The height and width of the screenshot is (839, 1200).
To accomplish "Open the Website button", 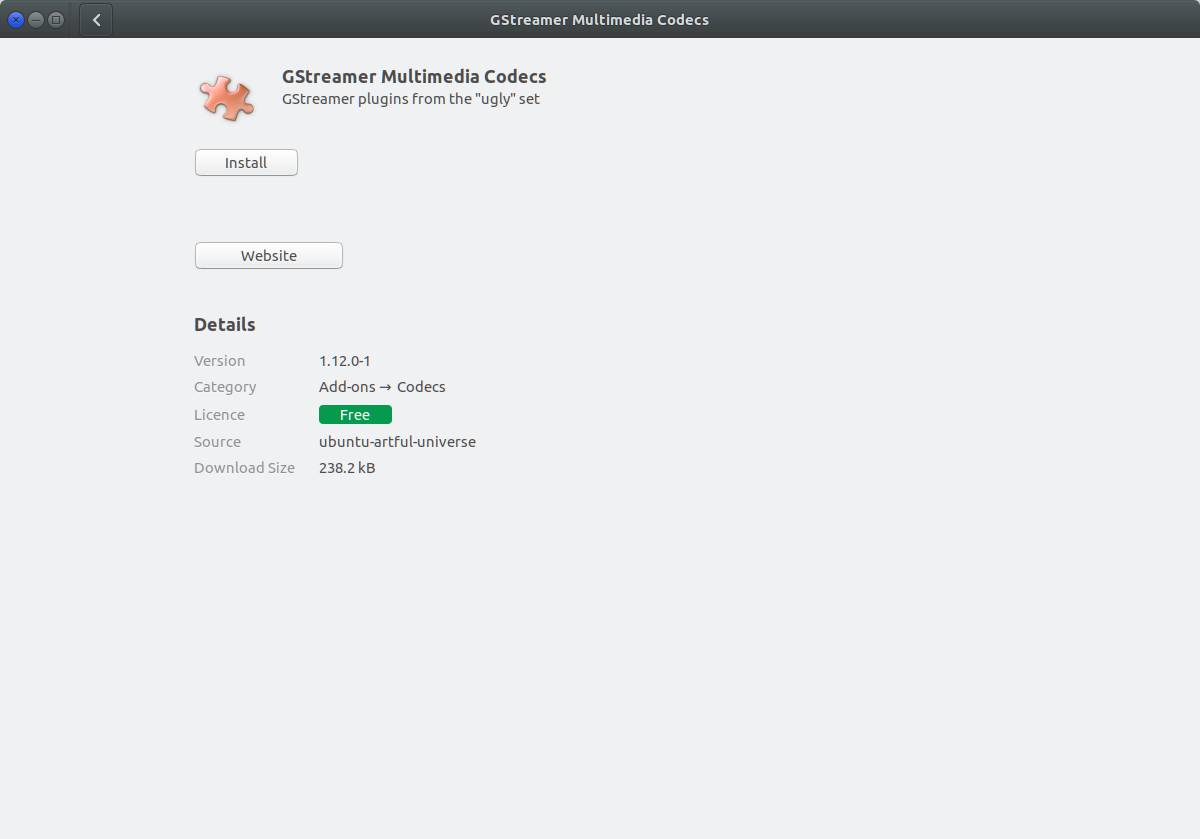I will (269, 256).
